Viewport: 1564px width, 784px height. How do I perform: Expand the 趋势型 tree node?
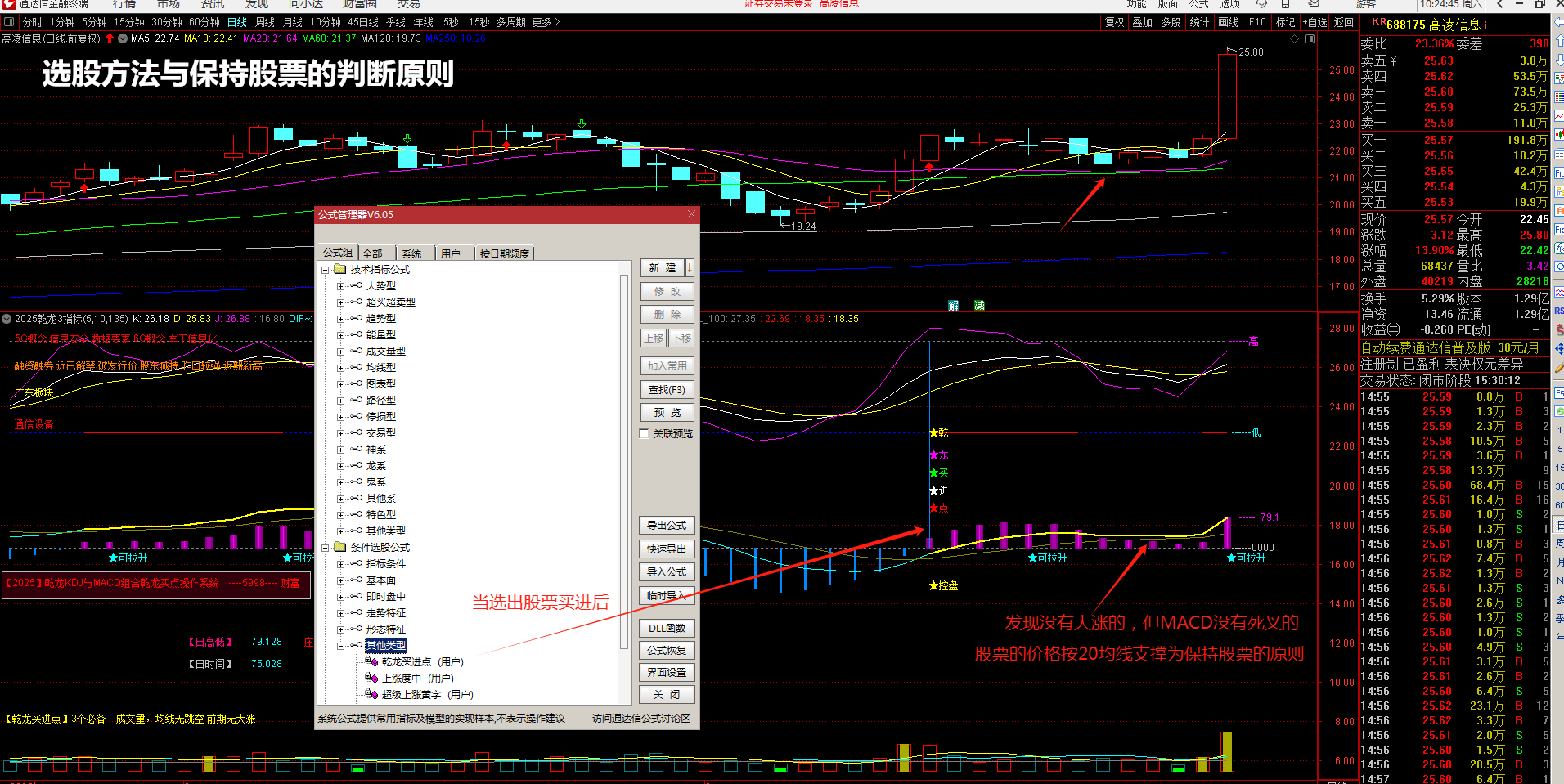click(x=340, y=319)
